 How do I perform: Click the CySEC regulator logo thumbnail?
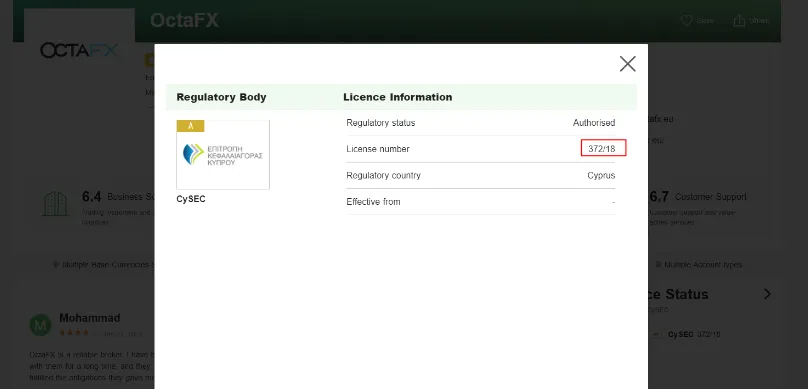pos(223,155)
